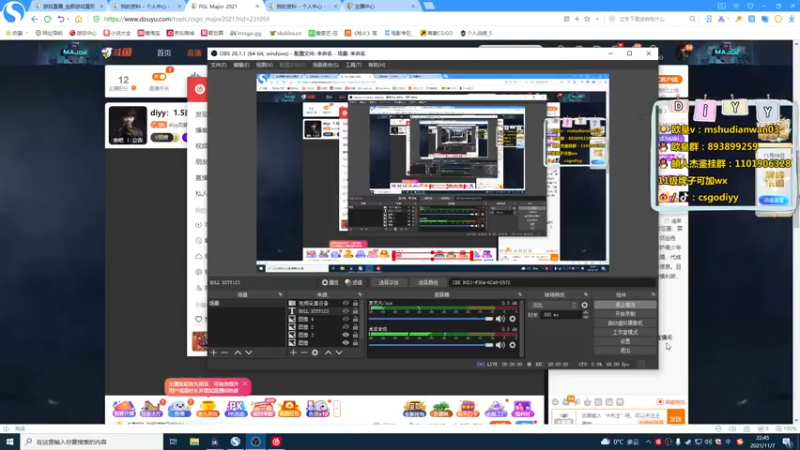Screen dimensions: 800x450
Task: Pop out the scene transitions dock
Action: point(586,294)
